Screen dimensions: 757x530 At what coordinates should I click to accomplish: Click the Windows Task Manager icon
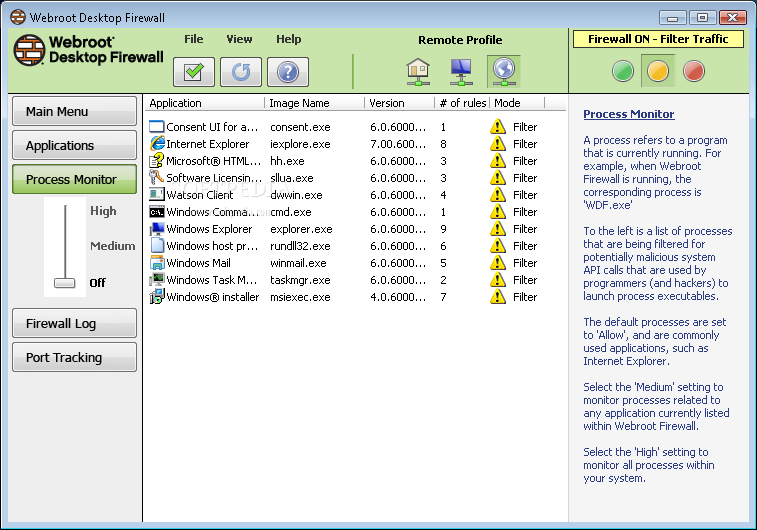click(x=157, y=279)
